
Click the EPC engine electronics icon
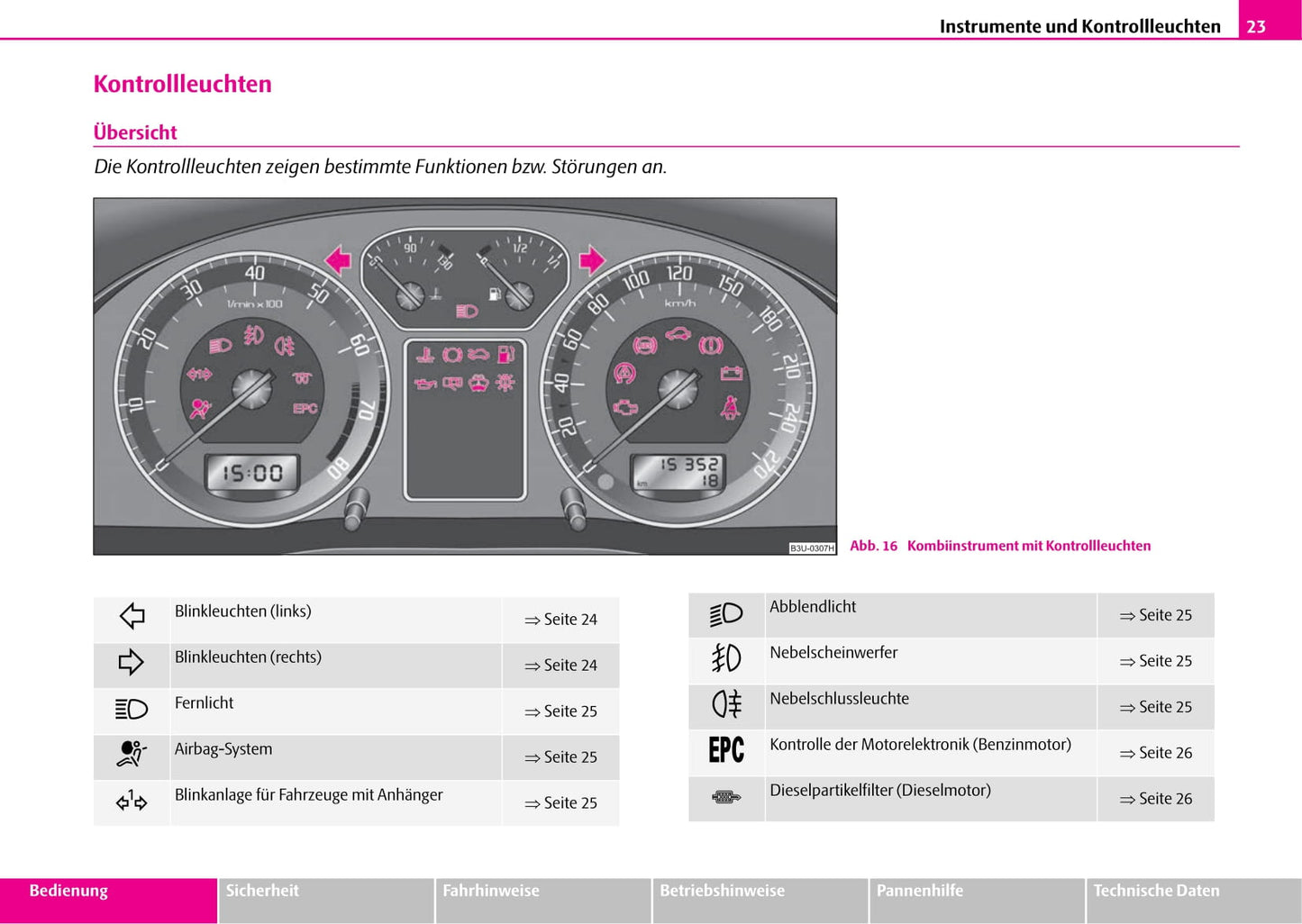726,750
